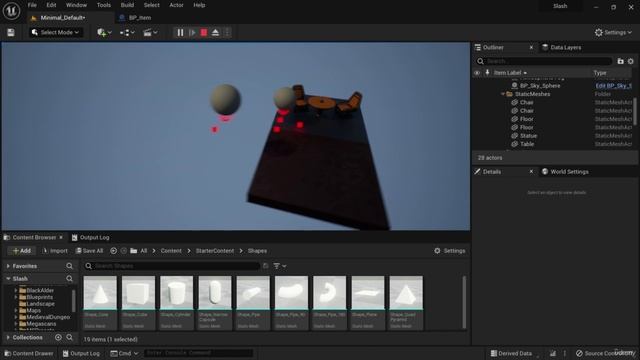Screen dimensions: 640x360
Task: Open the Help menu
Action: click(199, 5)
